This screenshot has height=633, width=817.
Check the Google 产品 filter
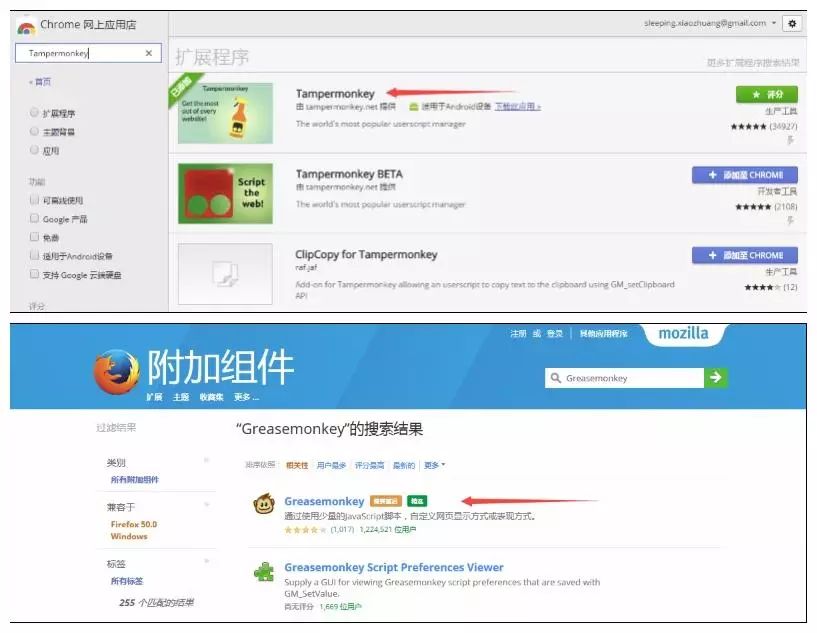click(34, 218)
